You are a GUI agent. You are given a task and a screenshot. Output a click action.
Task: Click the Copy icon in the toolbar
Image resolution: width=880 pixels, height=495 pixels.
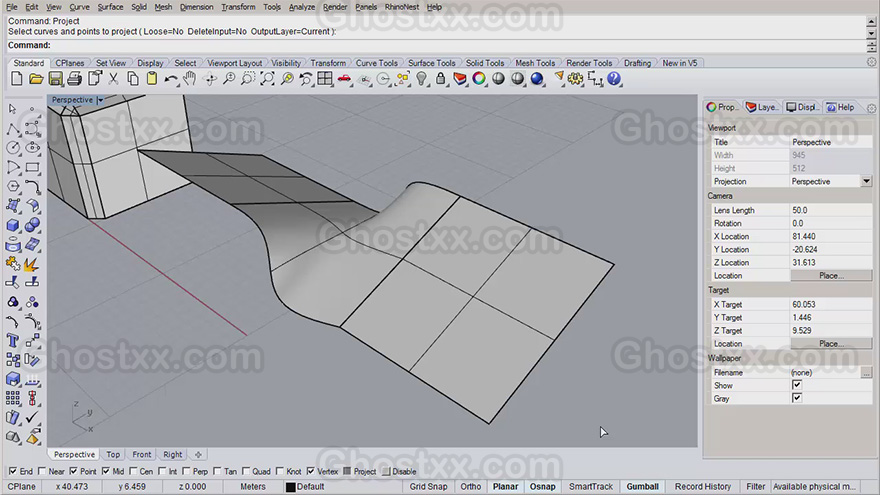click(132, 79)
